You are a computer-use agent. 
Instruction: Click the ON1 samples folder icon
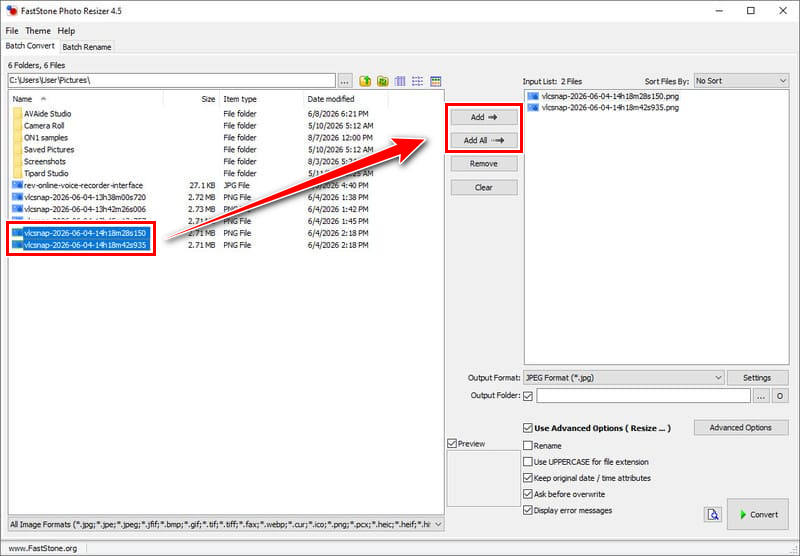[17, 137]
